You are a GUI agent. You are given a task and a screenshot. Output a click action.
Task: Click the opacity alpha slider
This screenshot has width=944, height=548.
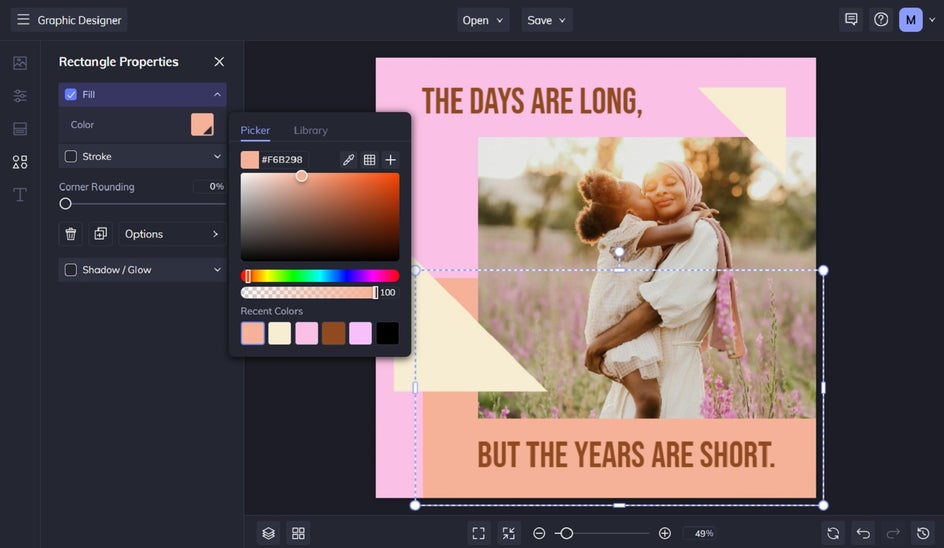click(309, 293)
